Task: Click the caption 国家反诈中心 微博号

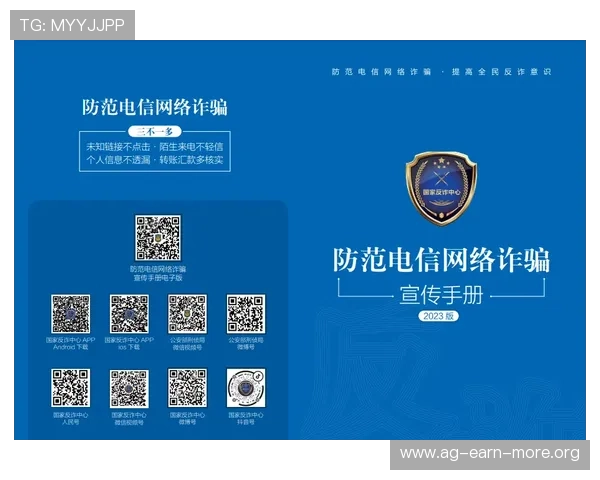Action: [188, 418]
